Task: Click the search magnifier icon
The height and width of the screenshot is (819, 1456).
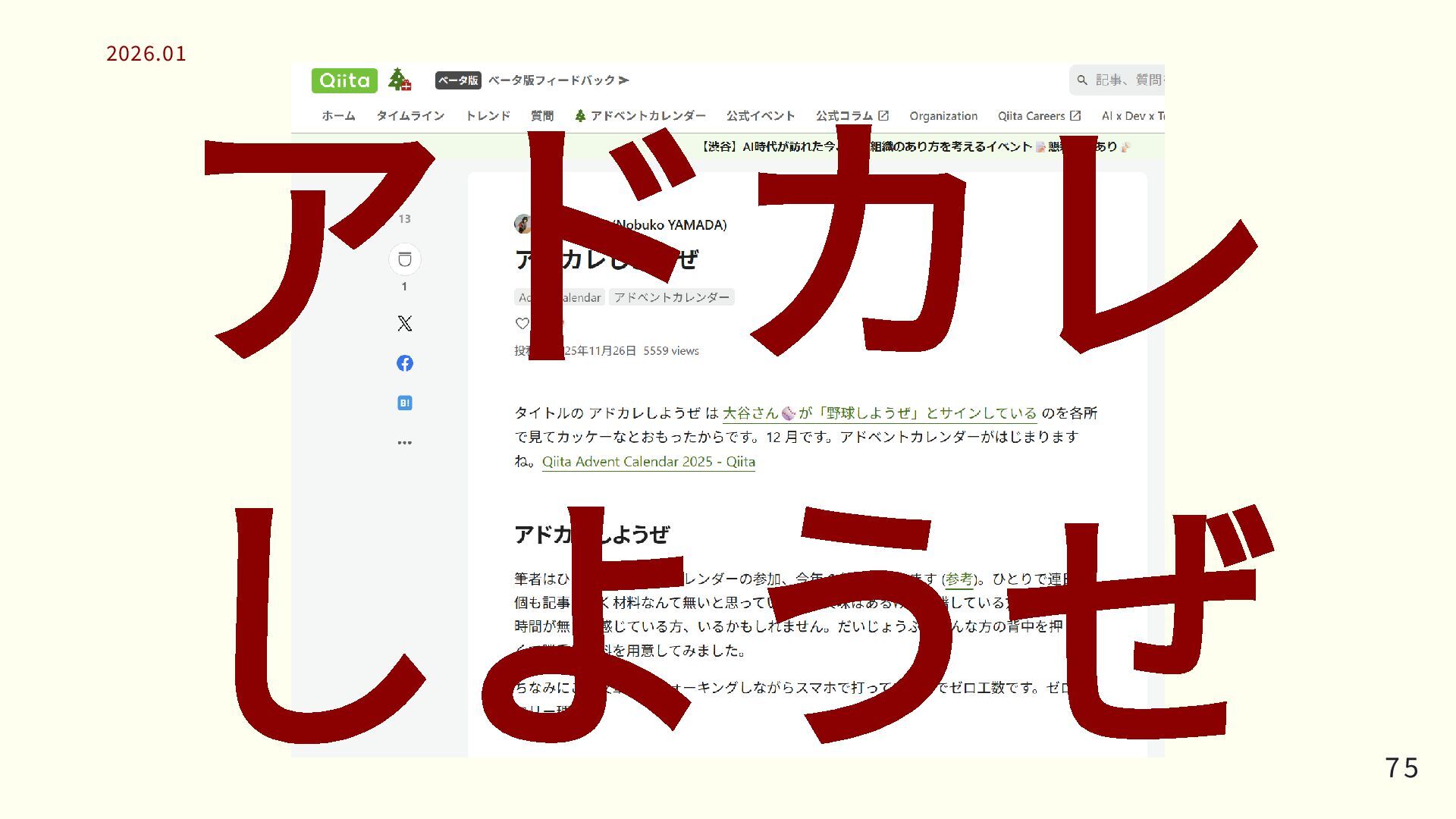Action: click(x=1082, y=80)
